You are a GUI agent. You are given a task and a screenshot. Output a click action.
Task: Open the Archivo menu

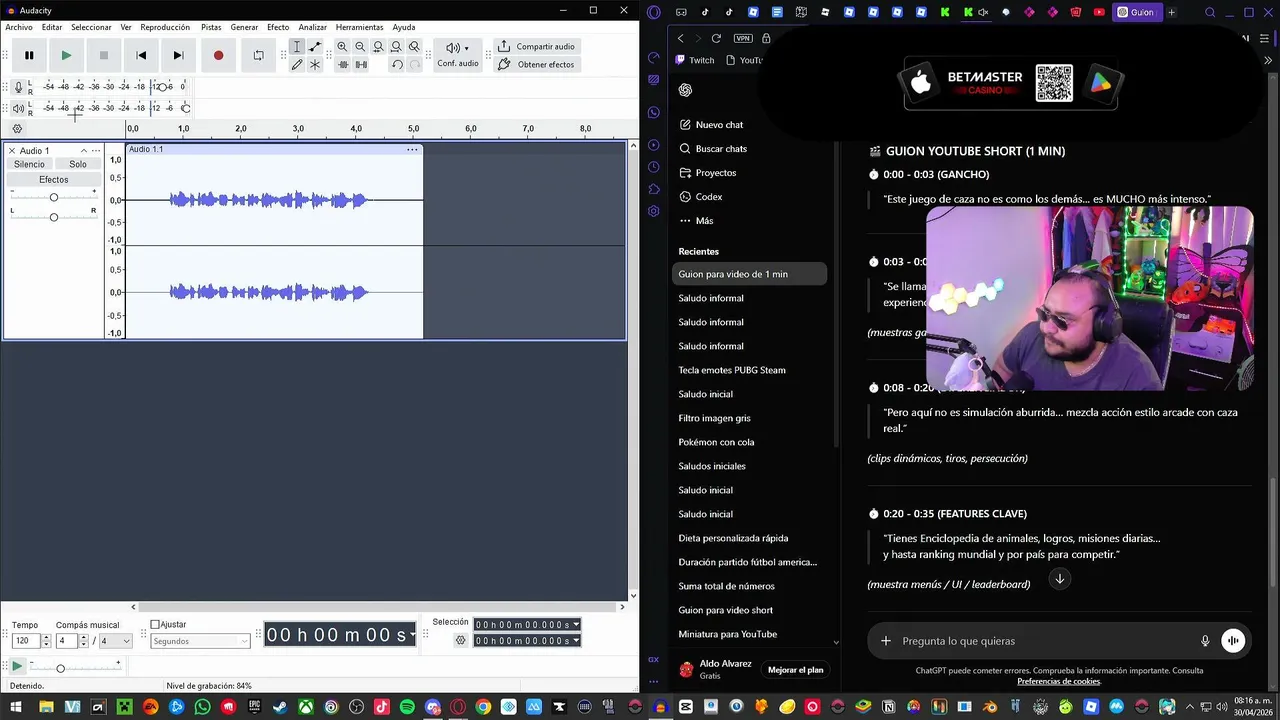pyautogui.click(x=19, y=27)
